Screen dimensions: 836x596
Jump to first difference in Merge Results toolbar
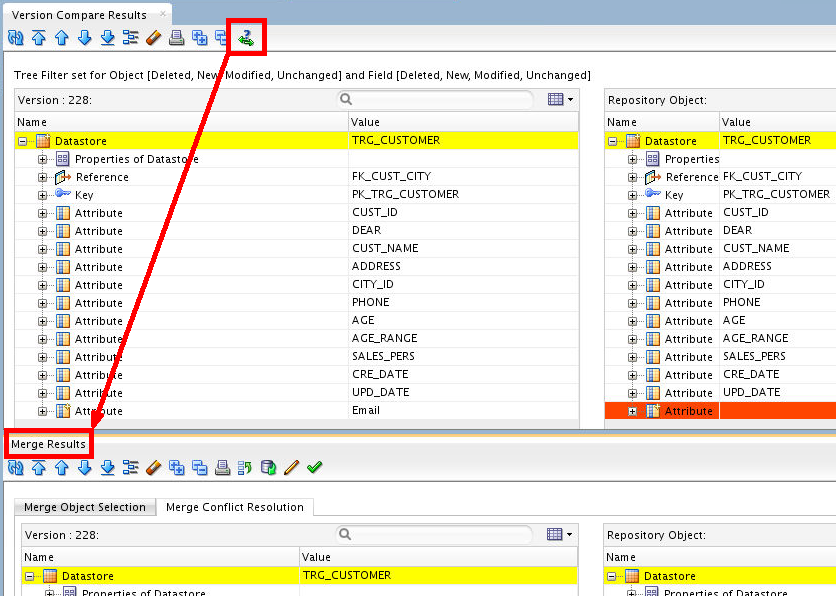point(38,468)
